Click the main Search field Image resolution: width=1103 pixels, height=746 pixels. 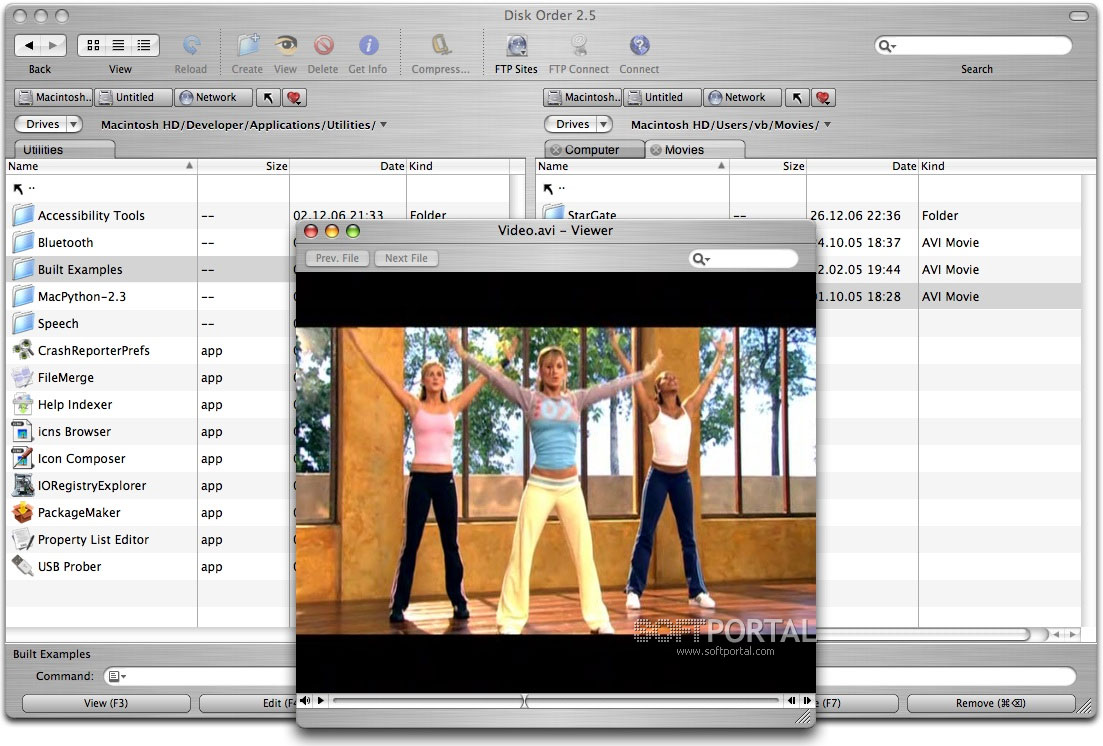click(x=982, y=46)
